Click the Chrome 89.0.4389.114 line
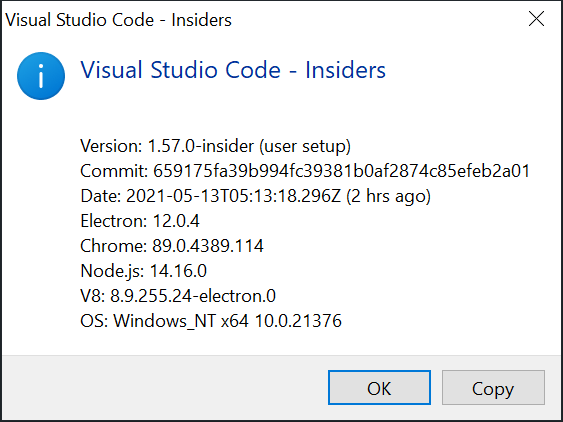This screenshot has width=563, height=422. [172, 246]
